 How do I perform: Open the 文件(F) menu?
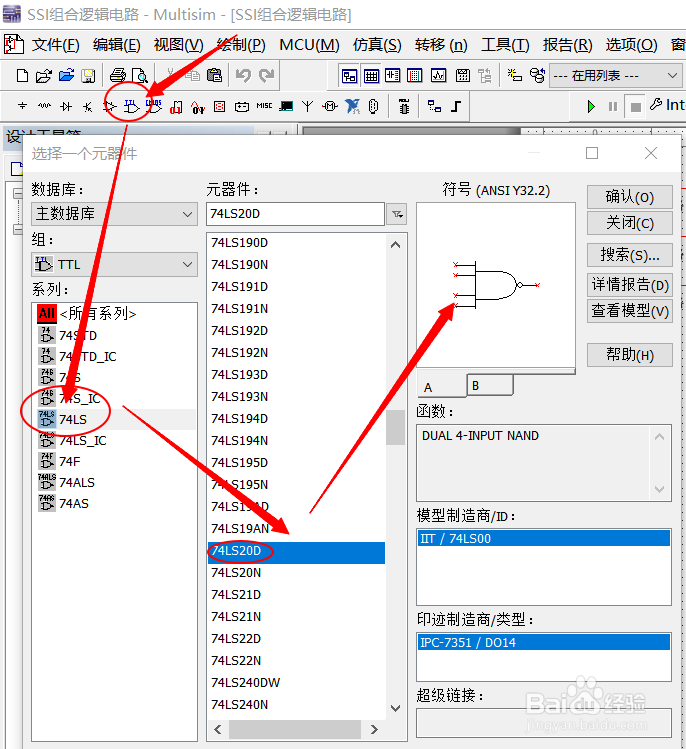click(x=55, y=45)
